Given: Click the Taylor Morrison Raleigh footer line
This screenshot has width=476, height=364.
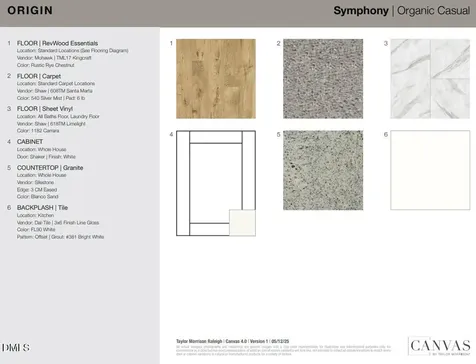Looking at the screenshot, I should click(232, 341).
